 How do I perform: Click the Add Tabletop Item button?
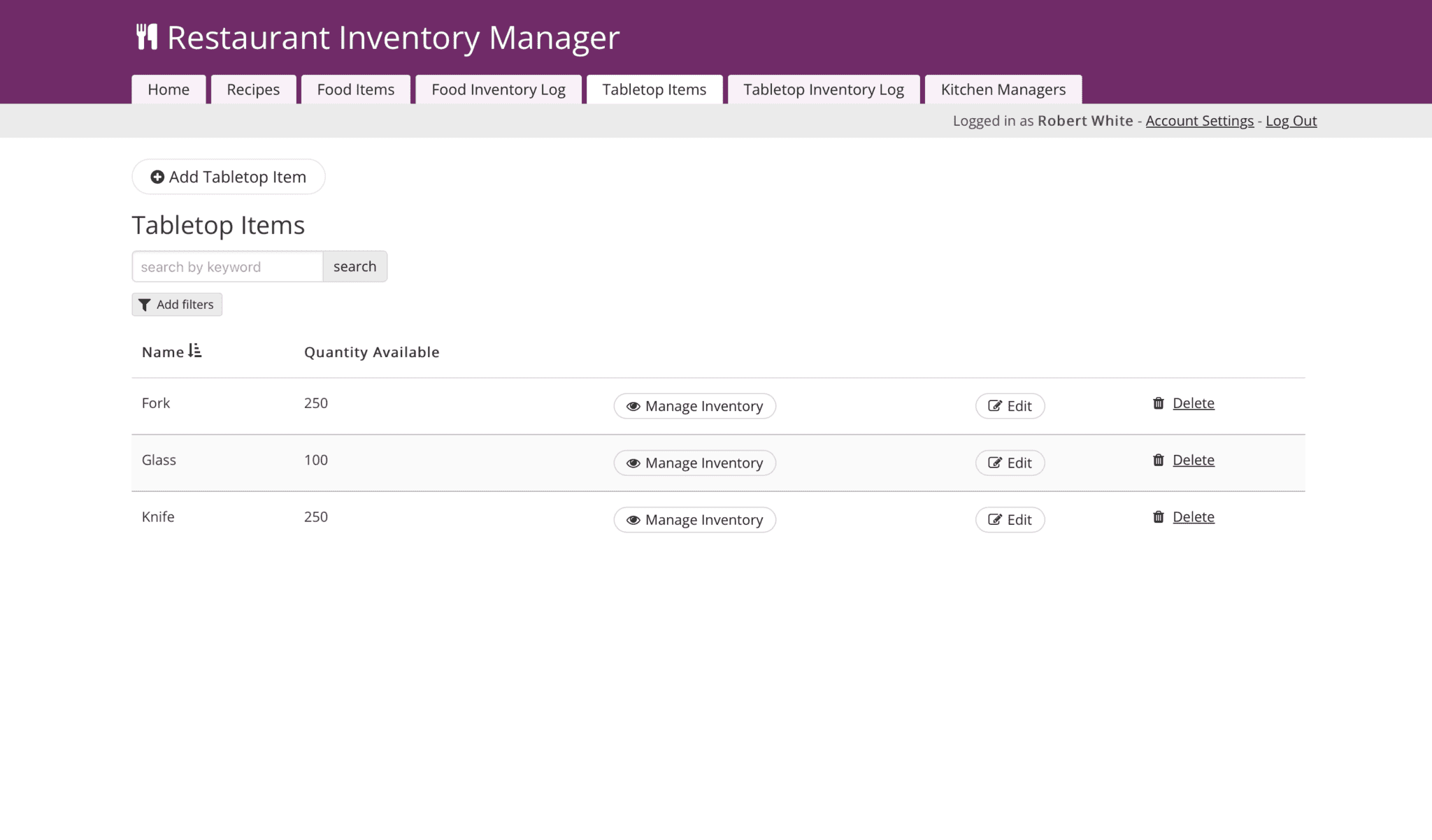pyautogui.click(x=228, y=177)
